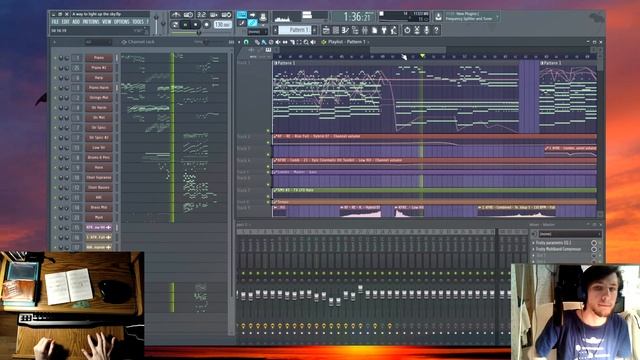Mute the Strings Mel channel LED
The image size is (640, 360).
point(55,98)
